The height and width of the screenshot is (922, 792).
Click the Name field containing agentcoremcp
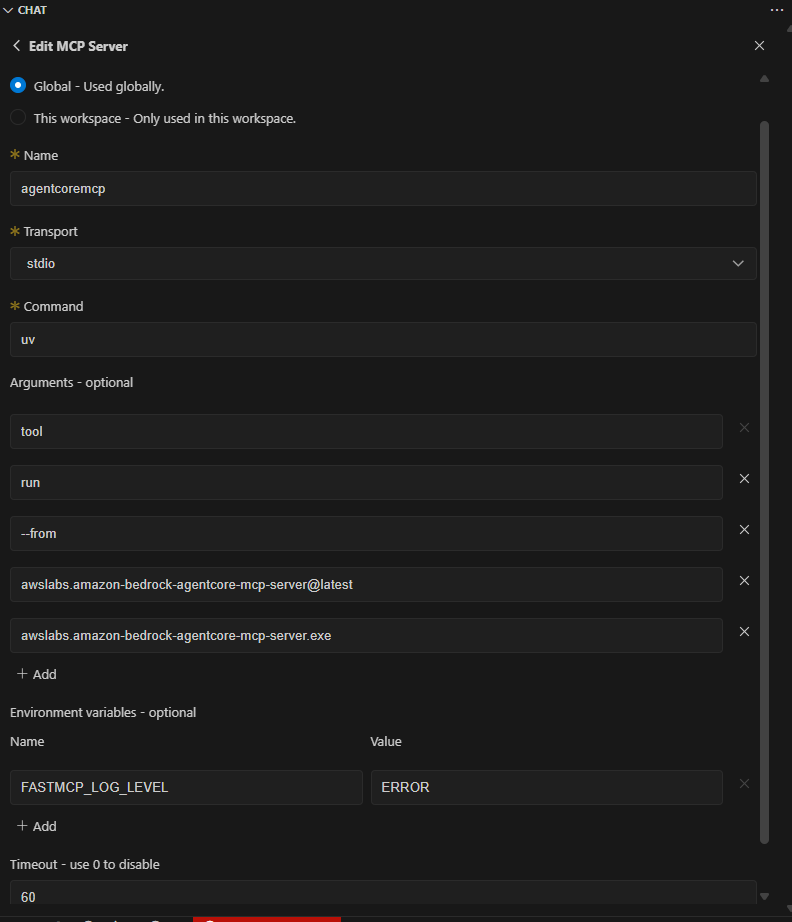pyautogui.click(x=383, y=188)
